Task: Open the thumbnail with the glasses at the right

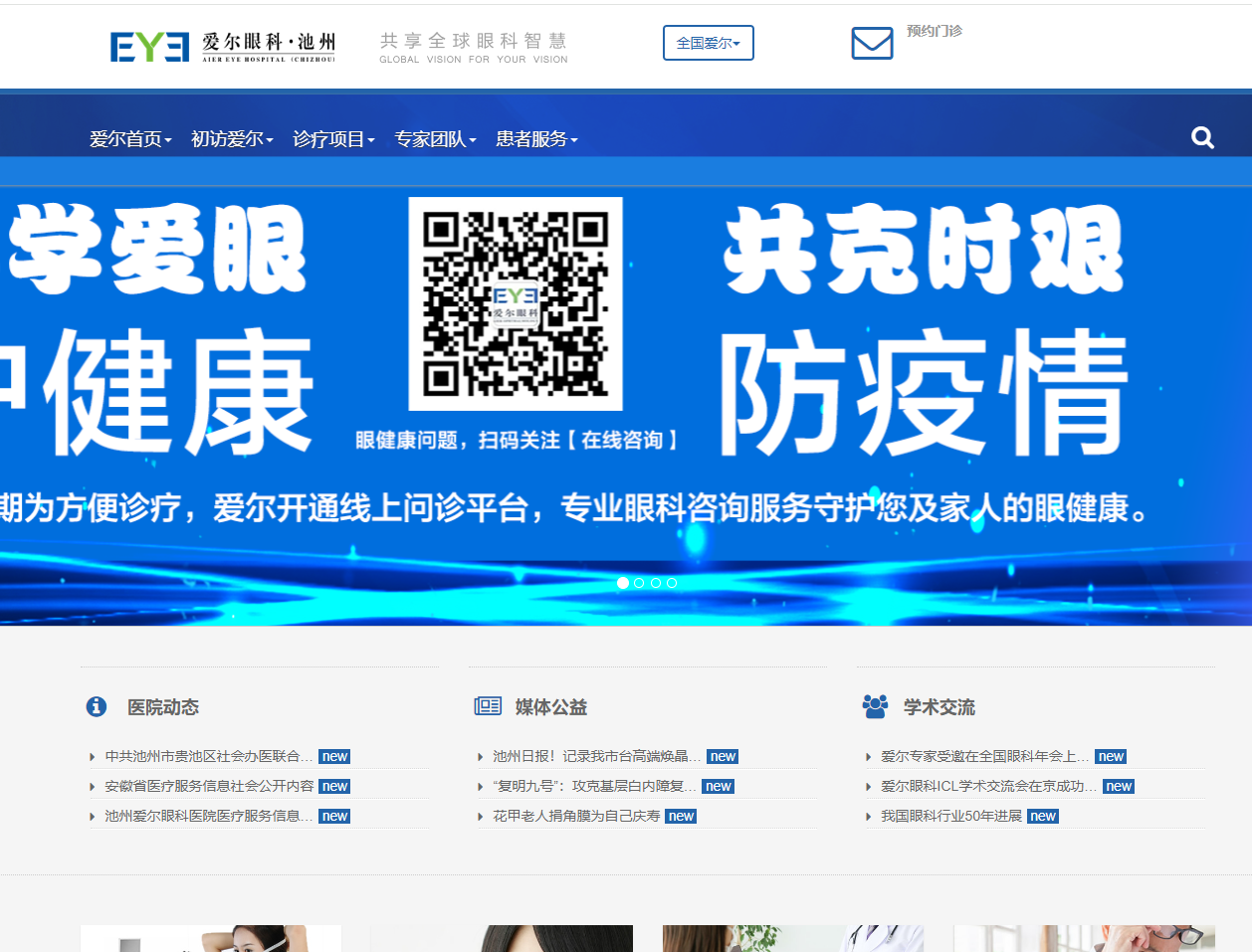Action: click(1084, 938)
